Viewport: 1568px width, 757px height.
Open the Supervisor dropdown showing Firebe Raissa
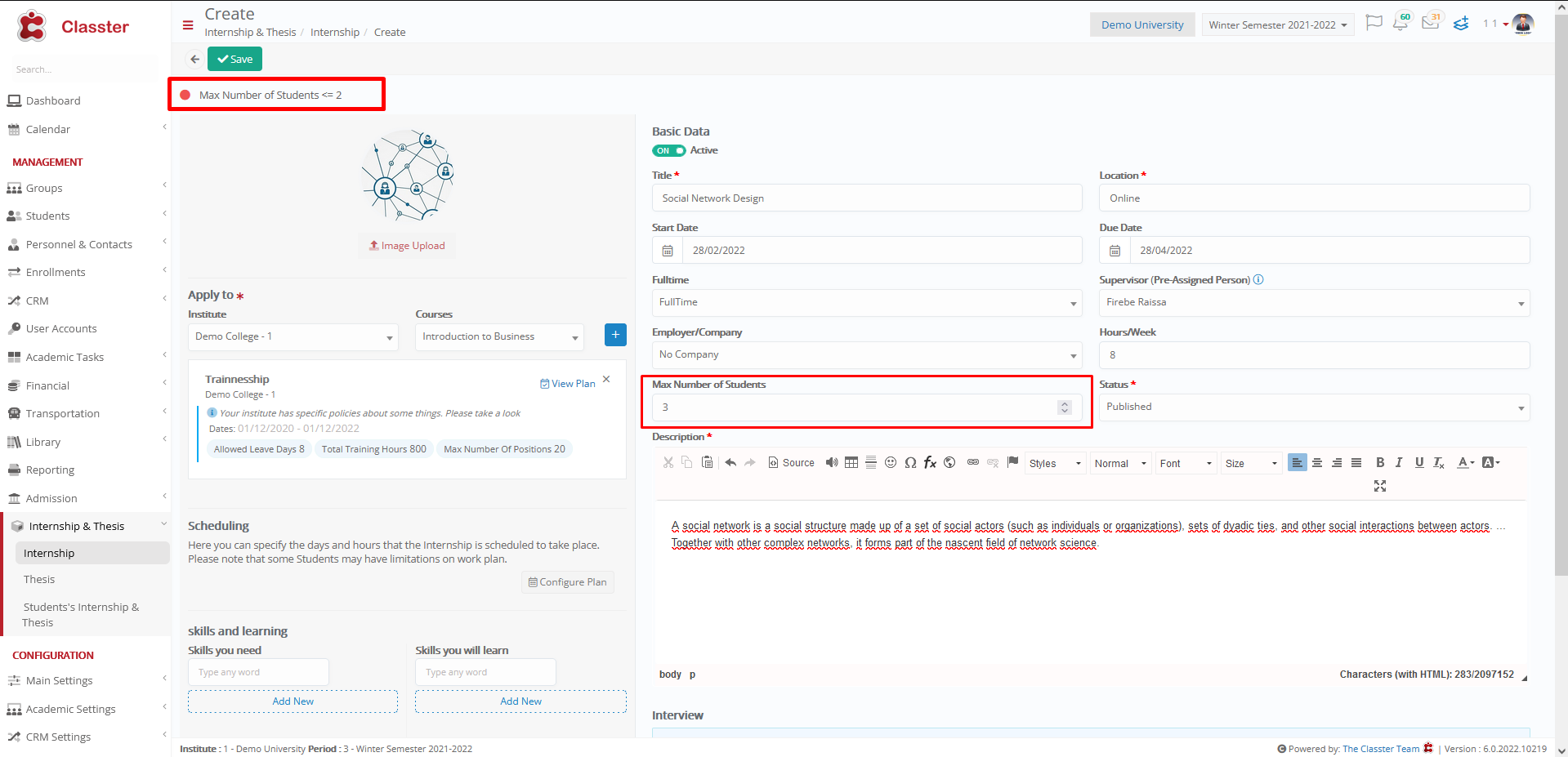1314,302
